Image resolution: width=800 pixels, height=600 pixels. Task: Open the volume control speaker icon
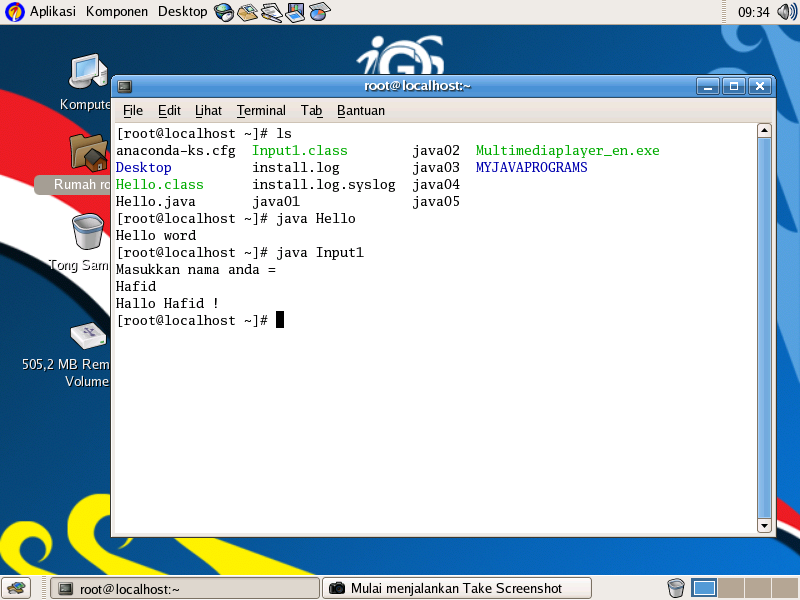786,12
